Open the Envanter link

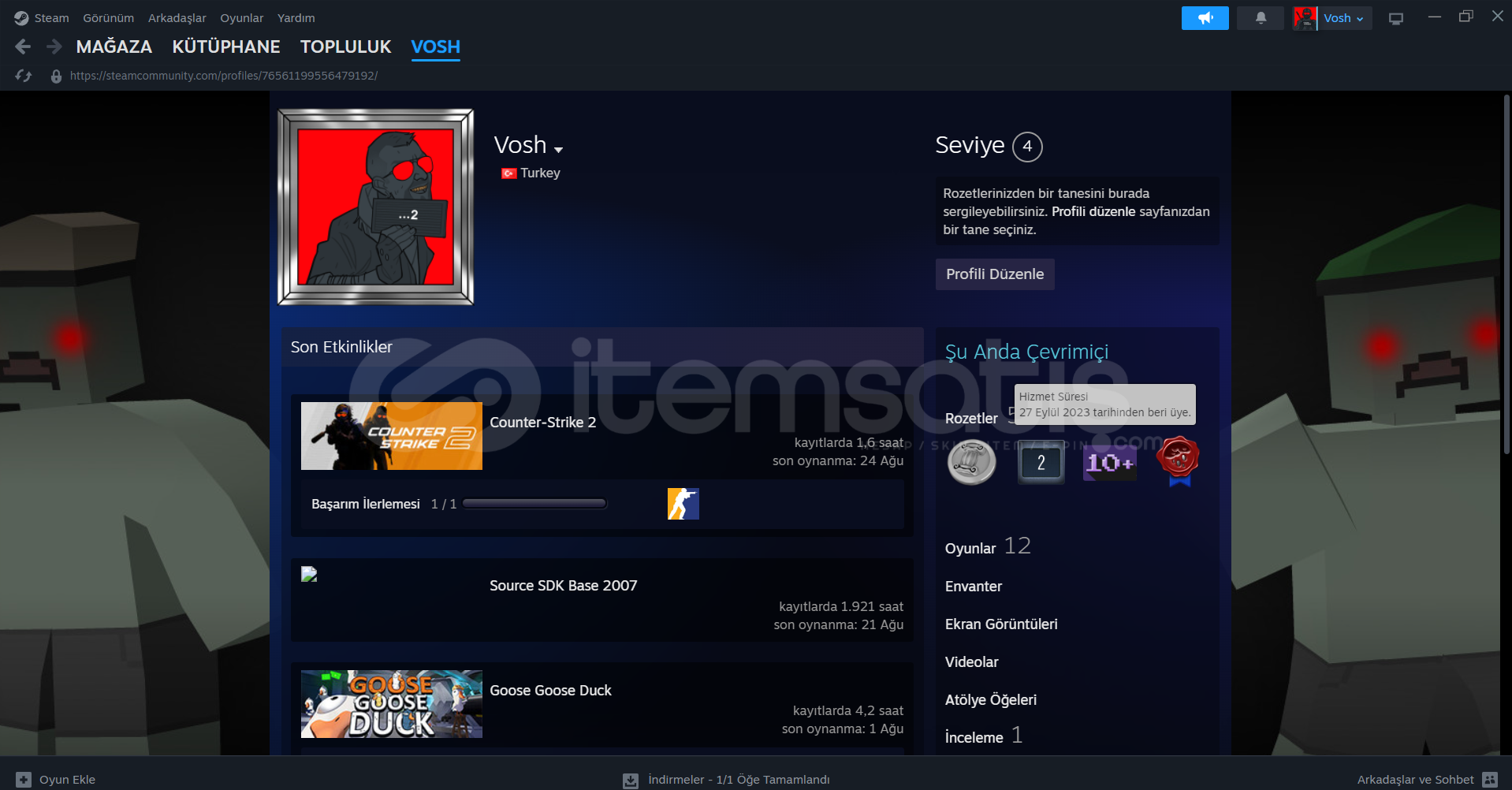(974, 587)
